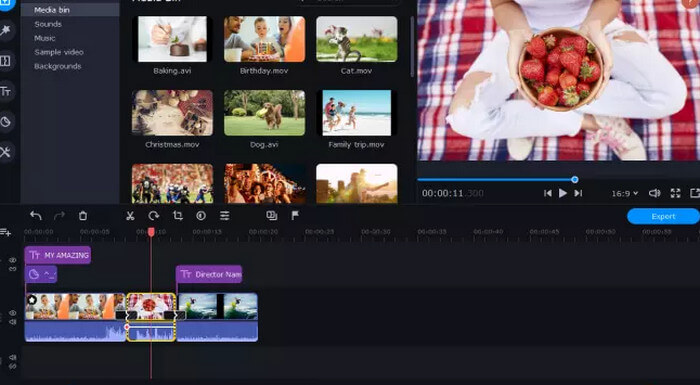Rotate the clip with rotate icon

pos(154,216)
